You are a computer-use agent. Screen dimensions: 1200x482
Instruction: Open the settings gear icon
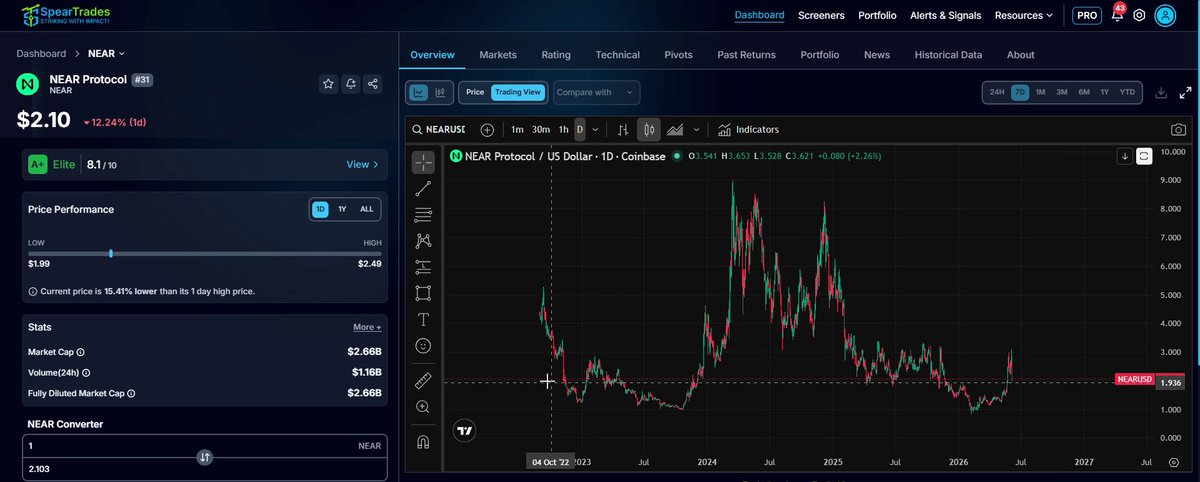[x=1139, y=15]
